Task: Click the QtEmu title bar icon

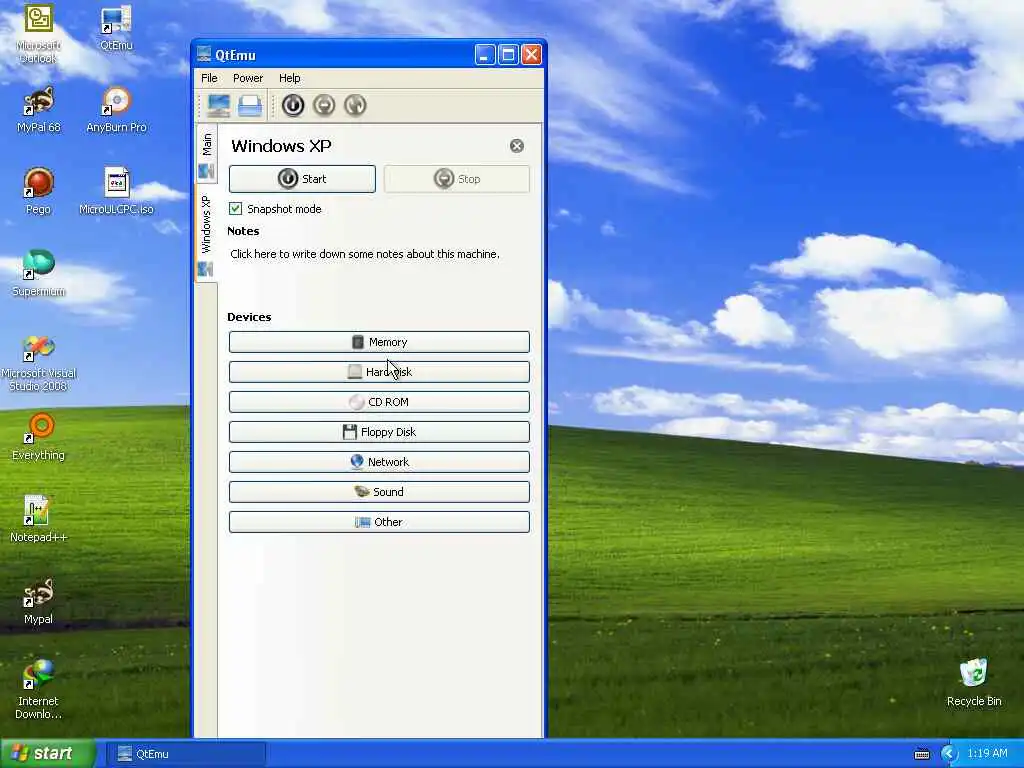Action: (204, 54)
